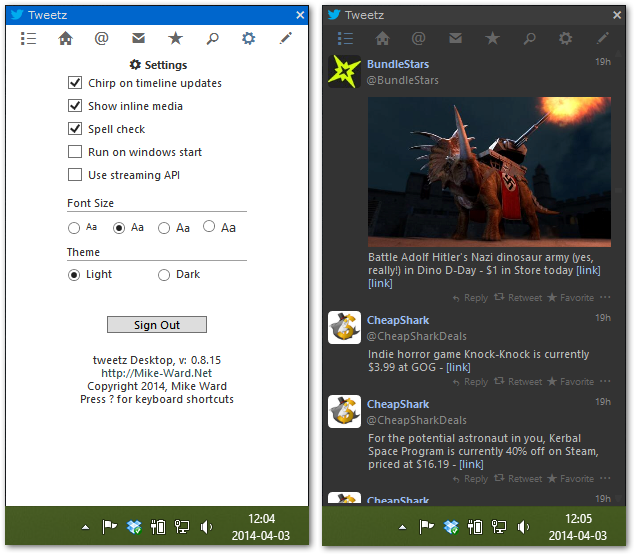Click 'tweetz Desktop, v: 0.8.15' text
Image resolution: width=636 pixels, height=555 pixels.
[x=157, y=360]
